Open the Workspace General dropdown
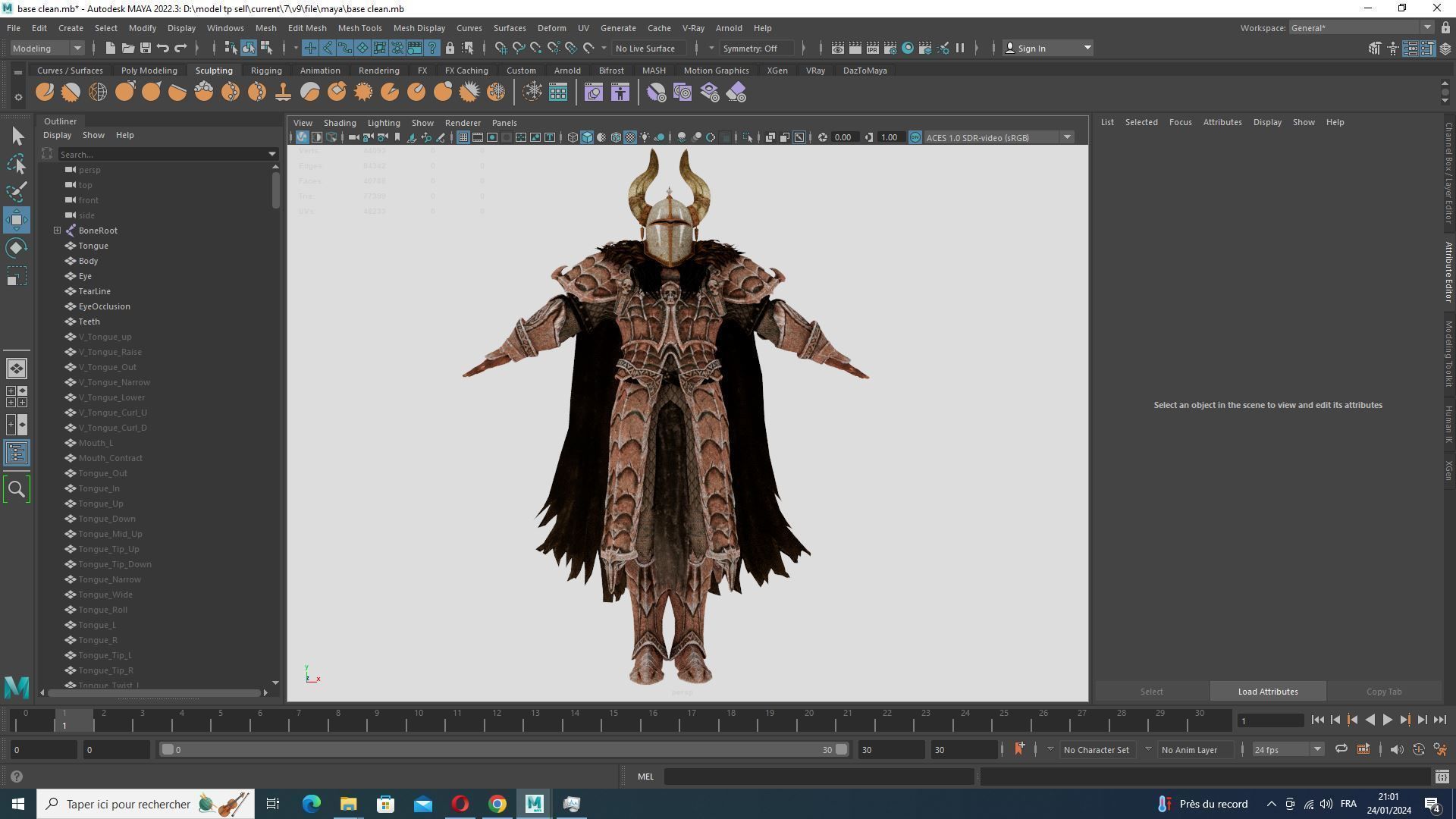This screenshot has height=819, width=1456. tap(1360, 28)
